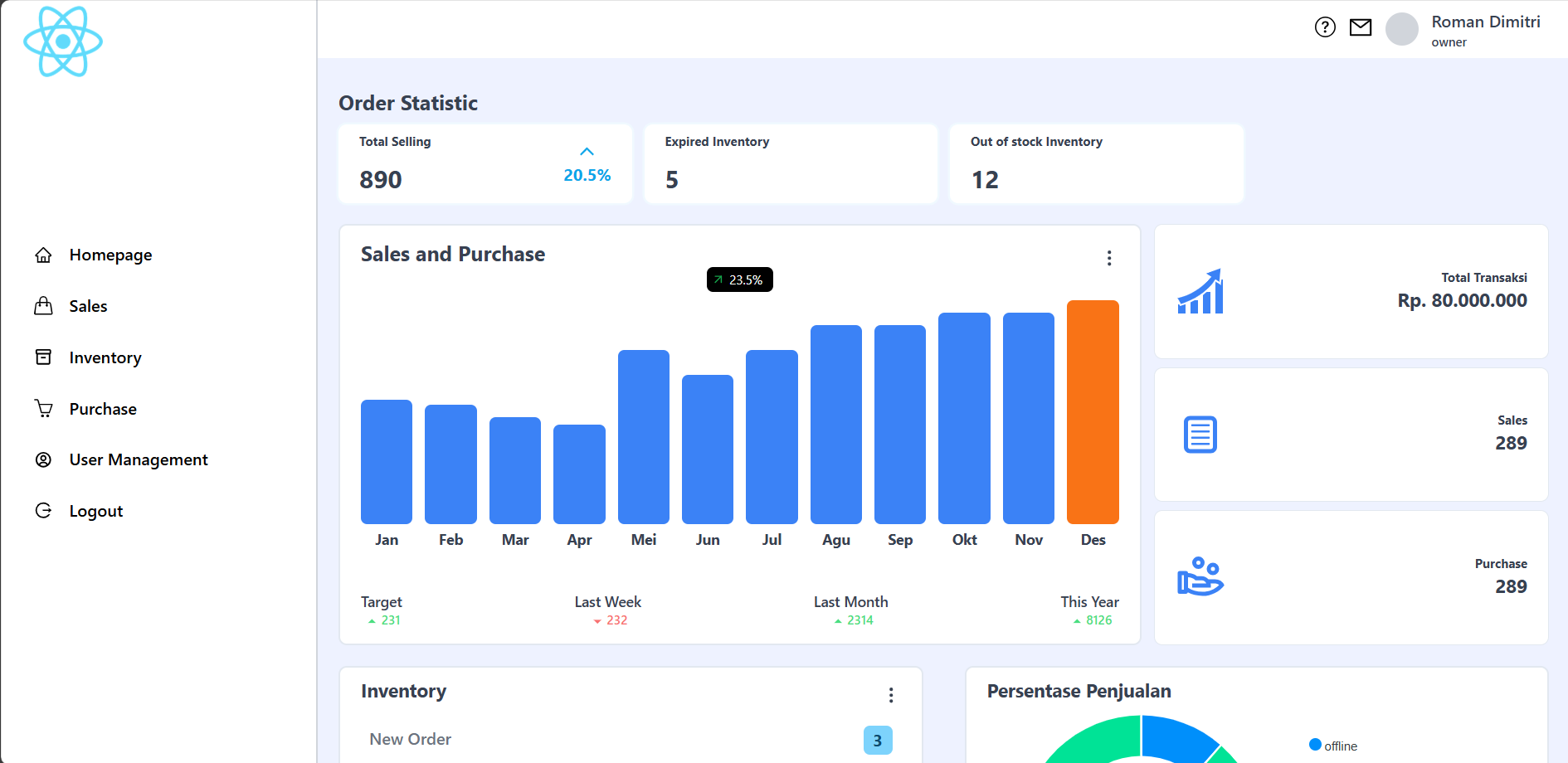Click the React logo in the sidebar
Screen dimensions: 1568x763
[x=63, y=41]
